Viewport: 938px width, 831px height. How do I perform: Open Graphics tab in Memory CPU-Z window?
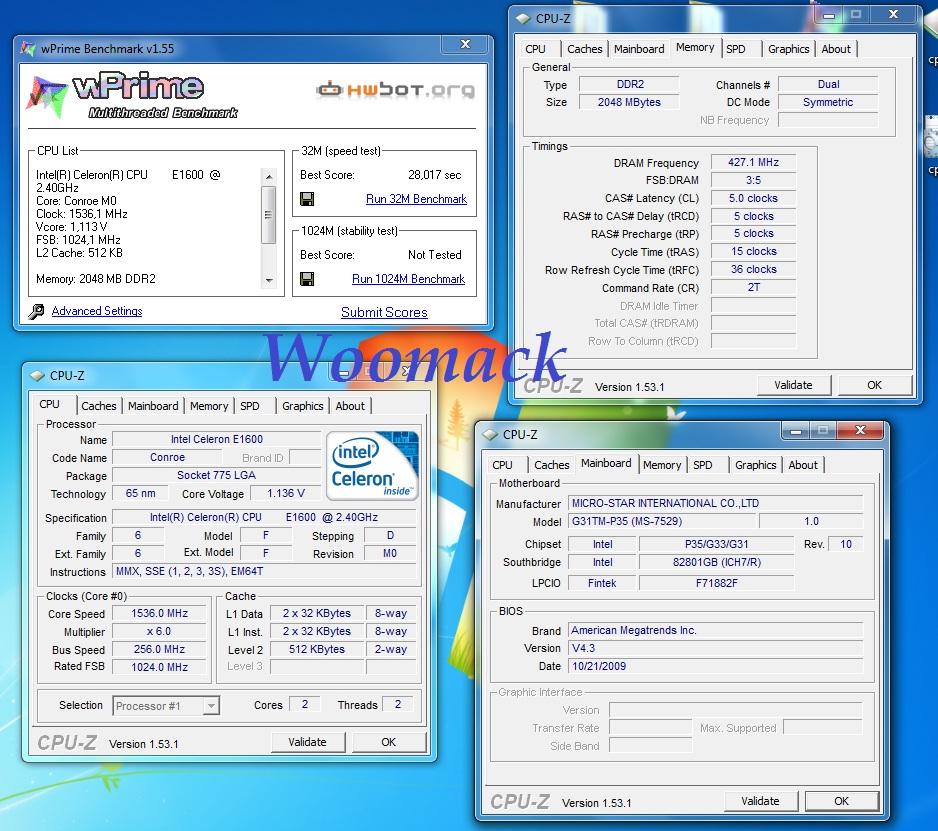click(x=788, y=49)
